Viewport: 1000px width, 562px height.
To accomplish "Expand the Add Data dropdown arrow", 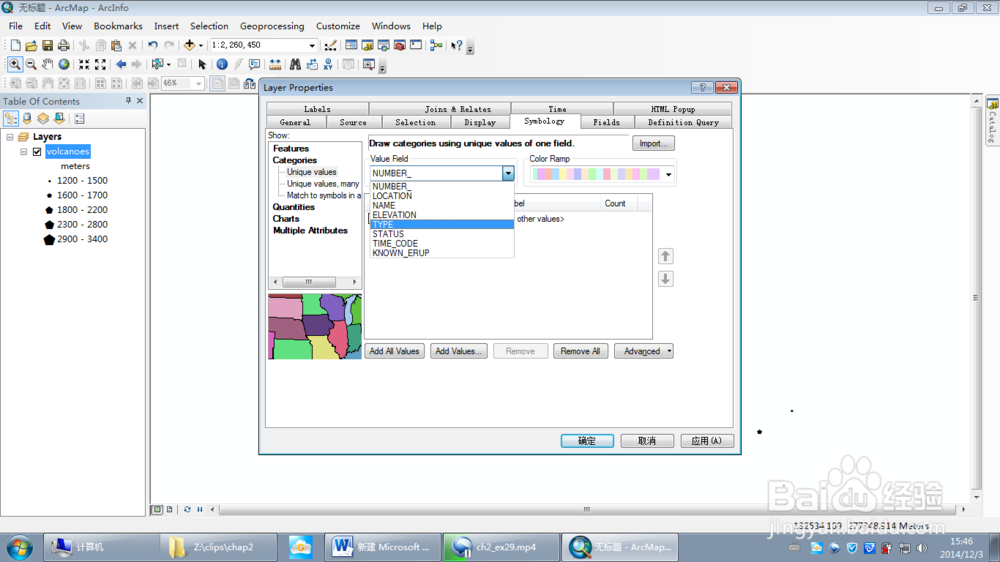I will [200, 45].
